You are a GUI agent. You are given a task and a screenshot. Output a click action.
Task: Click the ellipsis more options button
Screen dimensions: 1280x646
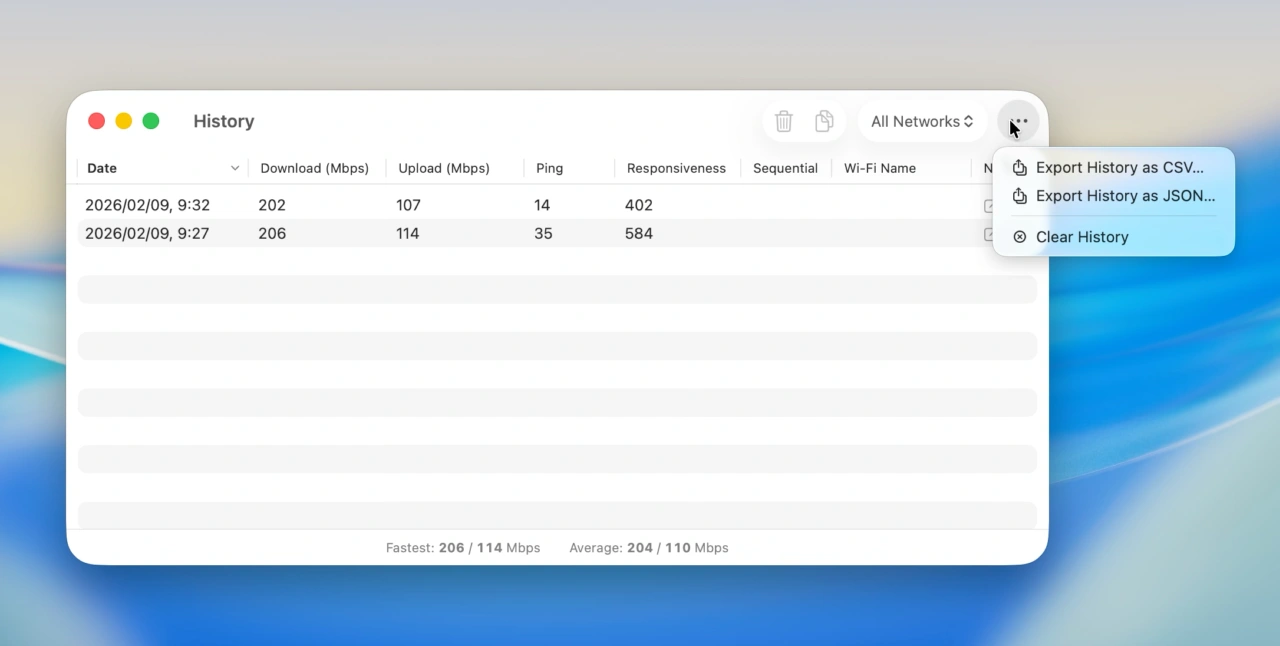point(1019,122)
